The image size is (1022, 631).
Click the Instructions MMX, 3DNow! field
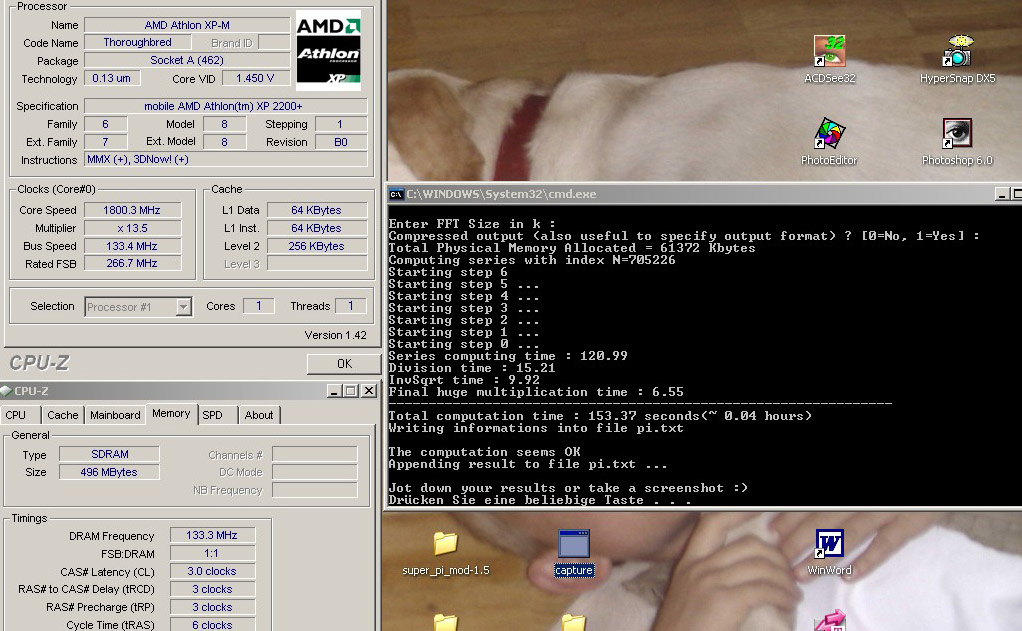226,159
